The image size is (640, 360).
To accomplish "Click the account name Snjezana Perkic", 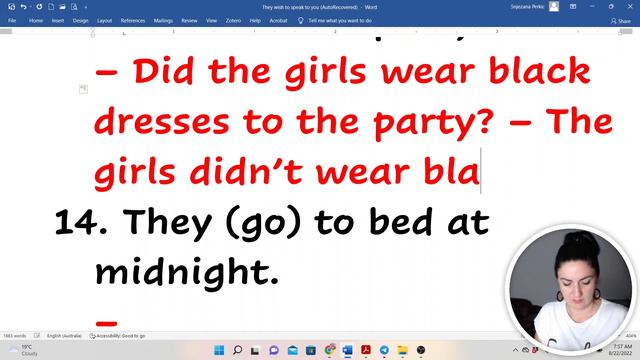I will click(x=527, y=7).
